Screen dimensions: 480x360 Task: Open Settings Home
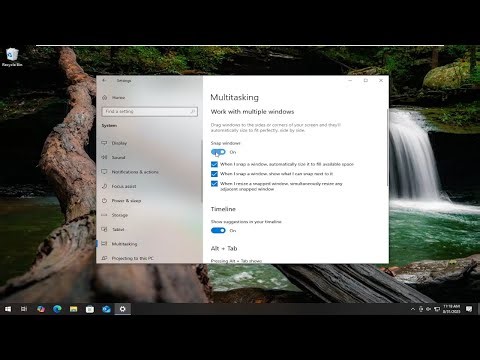(x=118, y=98)
